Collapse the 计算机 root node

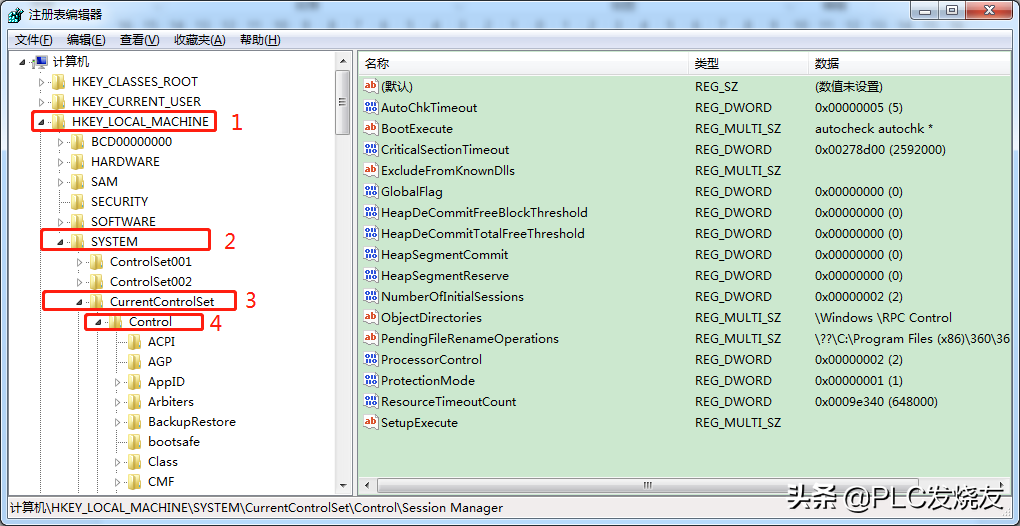coord(23,62)
